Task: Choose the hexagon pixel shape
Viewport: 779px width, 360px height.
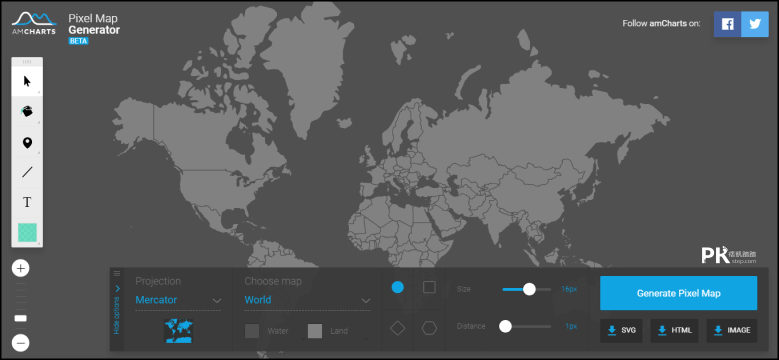Action: click(x=429, y=328)
